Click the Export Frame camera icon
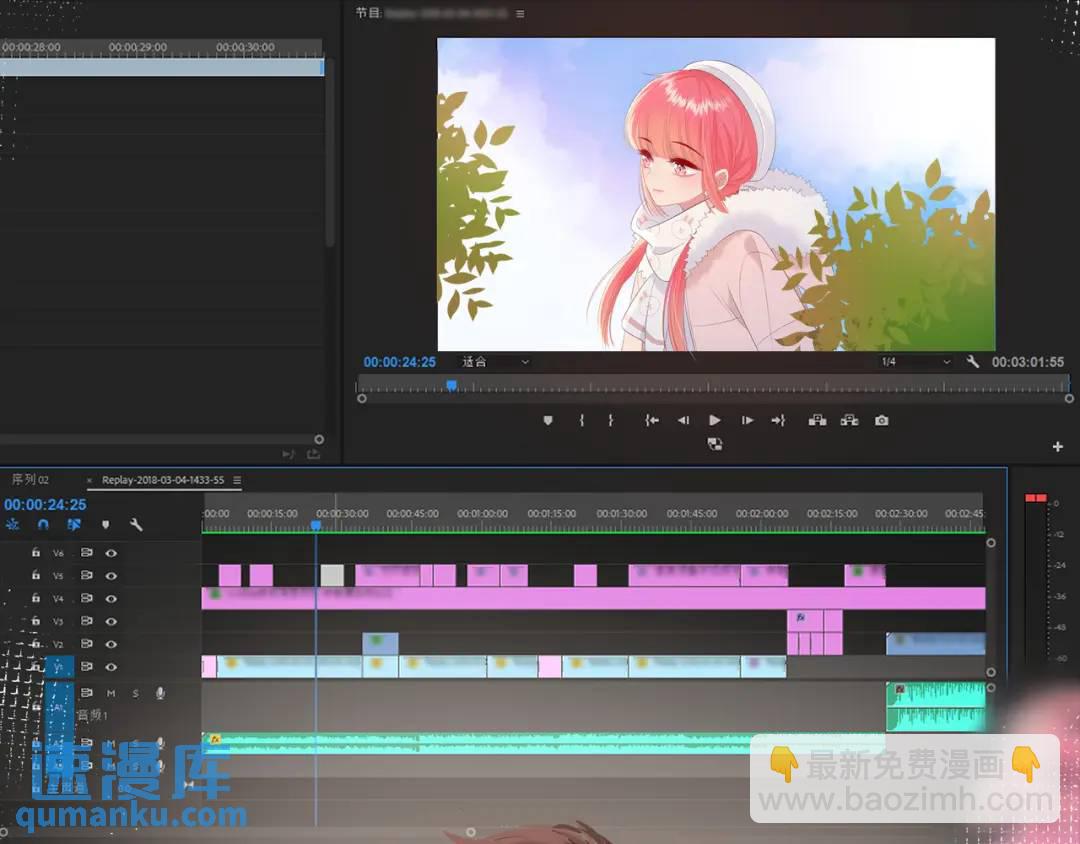The height and width of the screenshot is (844, 1080). tap(881, 421)
